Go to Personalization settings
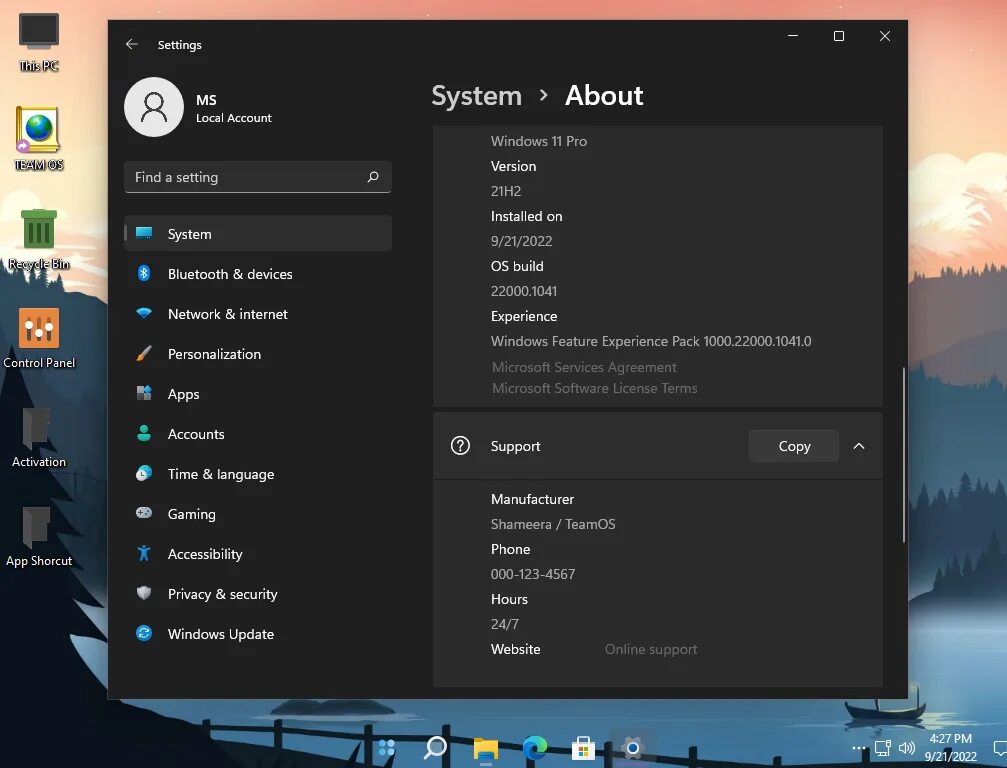This screenshot has height=768, width=1007. coord(258,354)
